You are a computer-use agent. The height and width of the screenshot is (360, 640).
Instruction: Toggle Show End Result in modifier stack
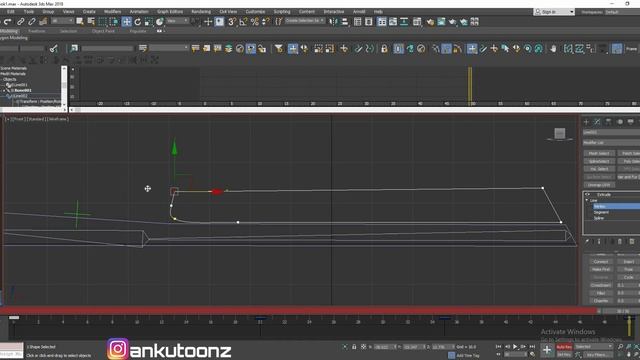click(599, 242)
